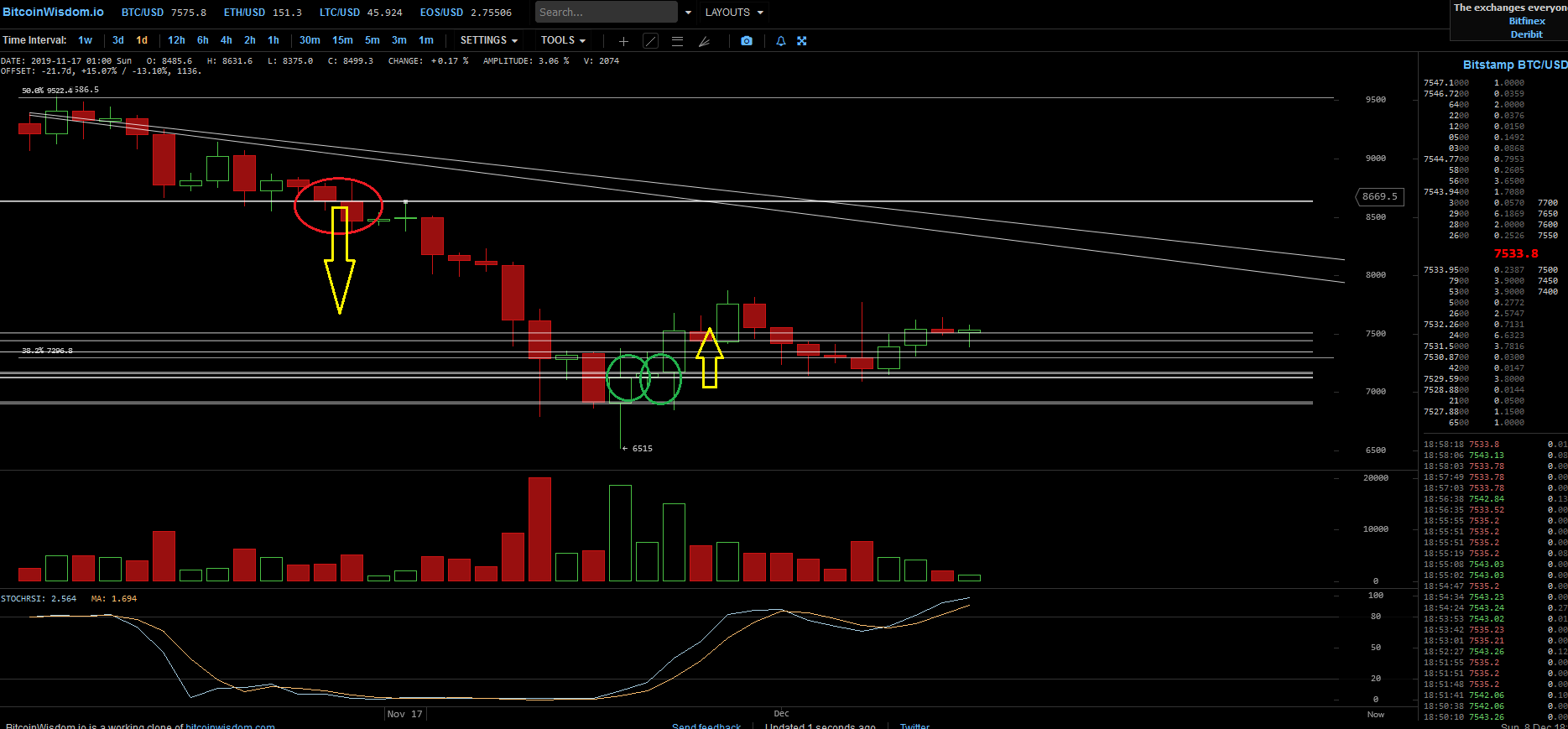Switch time interval to 1w
1568x729 pixels.
(x=86, y=40)
